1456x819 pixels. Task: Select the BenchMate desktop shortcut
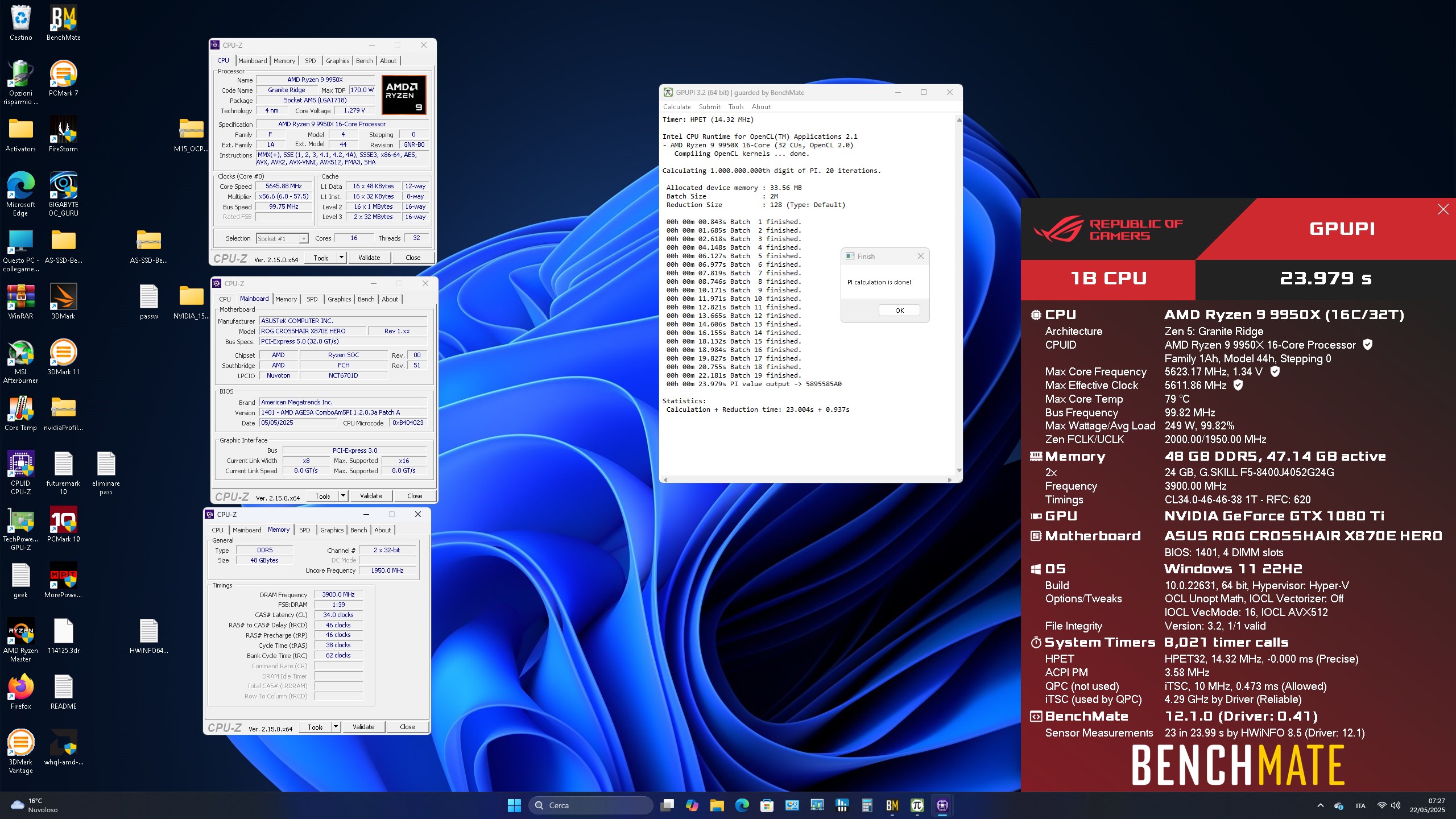pyautogui.click(x=63, y=23)
